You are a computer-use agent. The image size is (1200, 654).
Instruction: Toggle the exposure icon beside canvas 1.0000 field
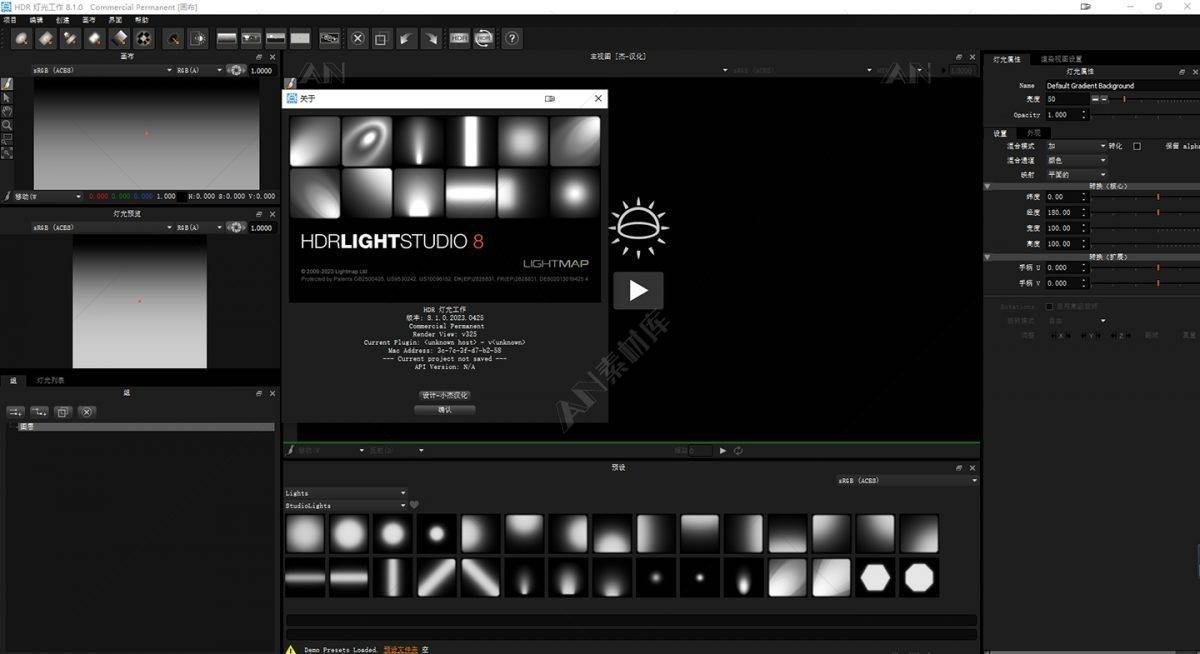[236, 70]
